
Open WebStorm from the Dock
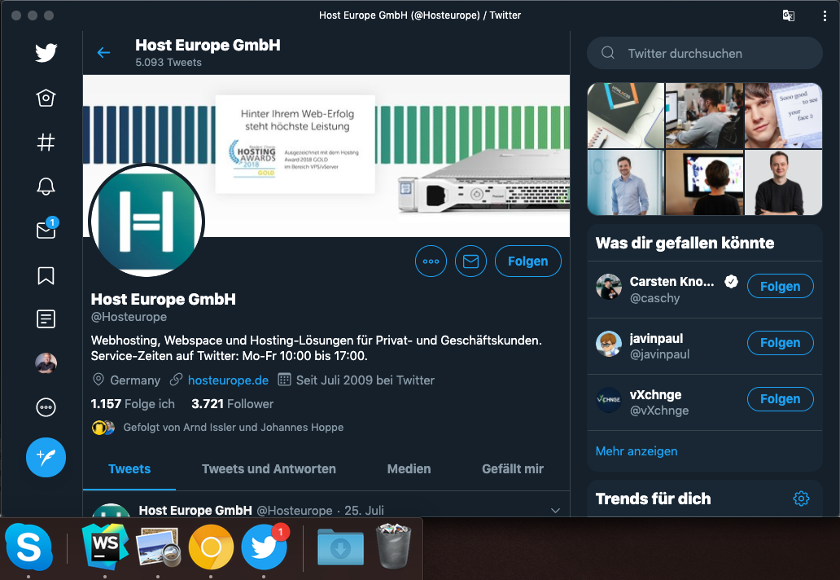[105, 547]
